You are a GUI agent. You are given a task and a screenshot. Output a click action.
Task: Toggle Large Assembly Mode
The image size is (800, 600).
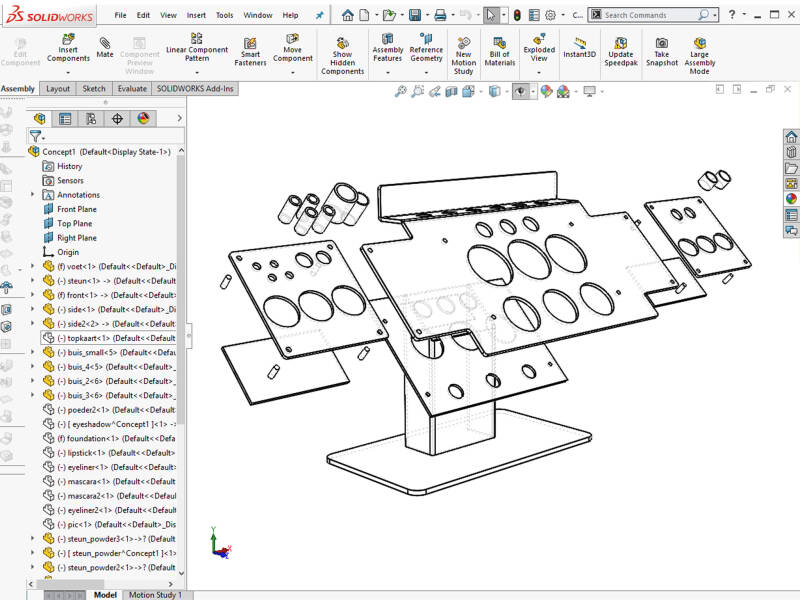tap(699, 54)
